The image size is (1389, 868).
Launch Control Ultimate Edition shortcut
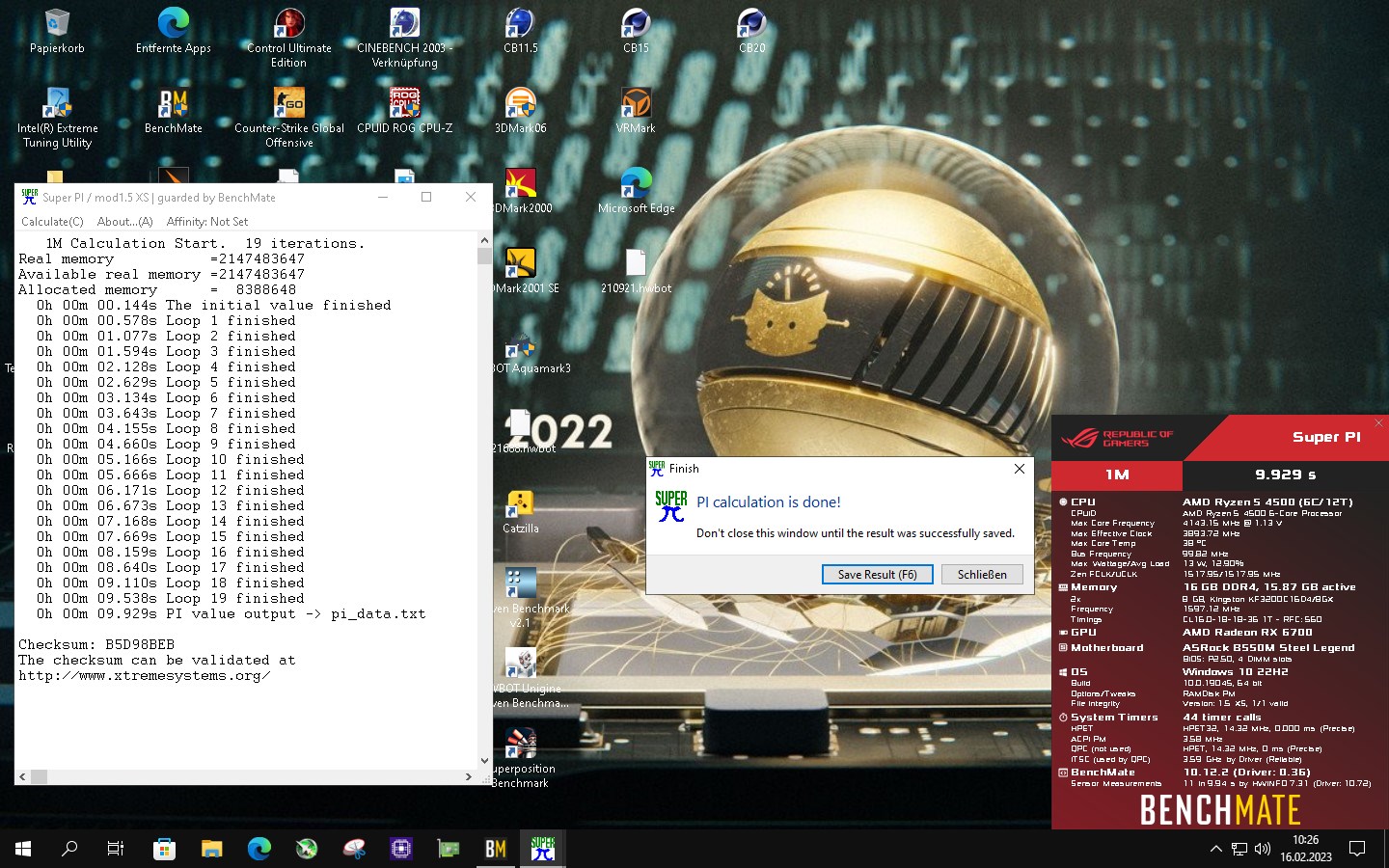pos(289,37)
